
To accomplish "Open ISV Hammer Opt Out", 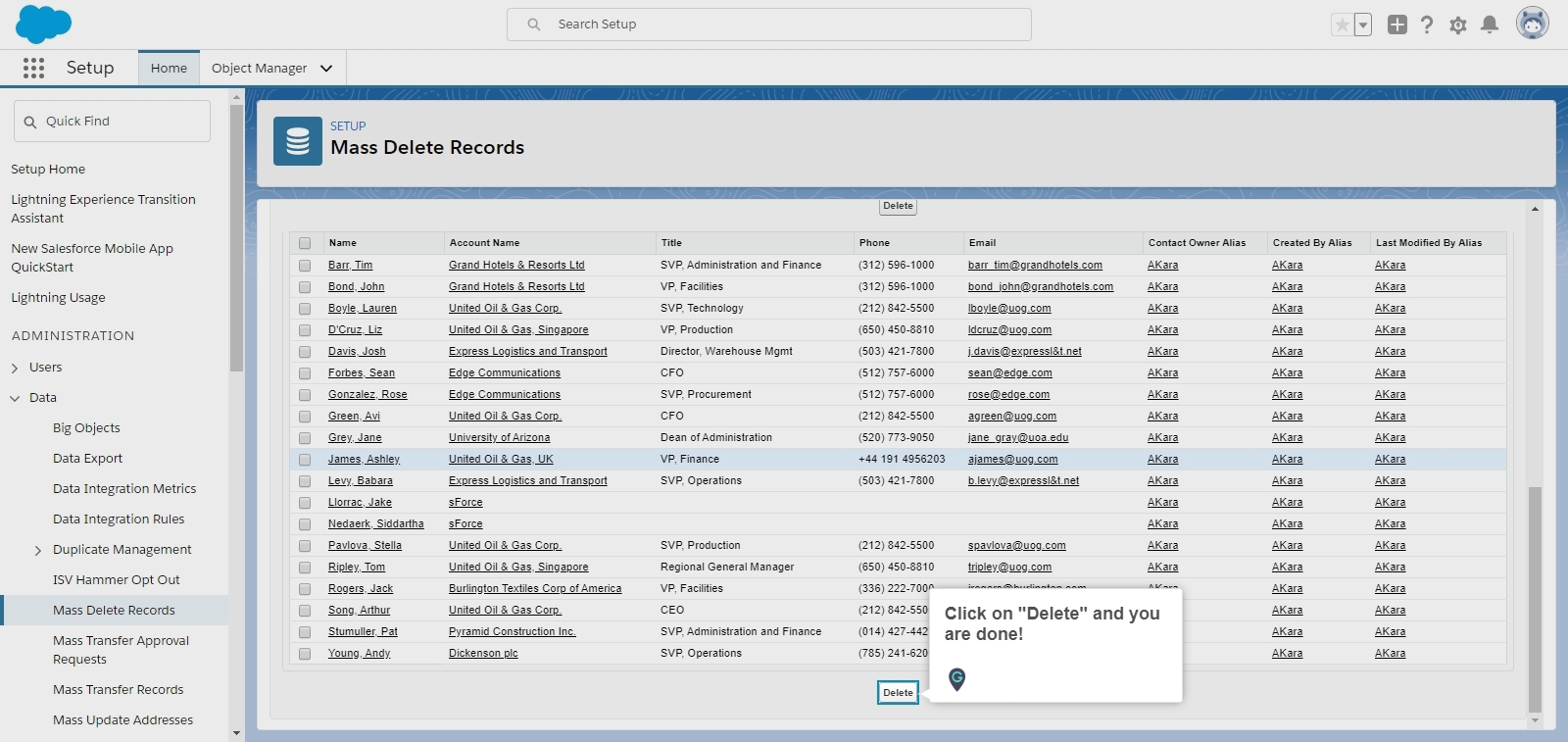I will coord(117,579).
